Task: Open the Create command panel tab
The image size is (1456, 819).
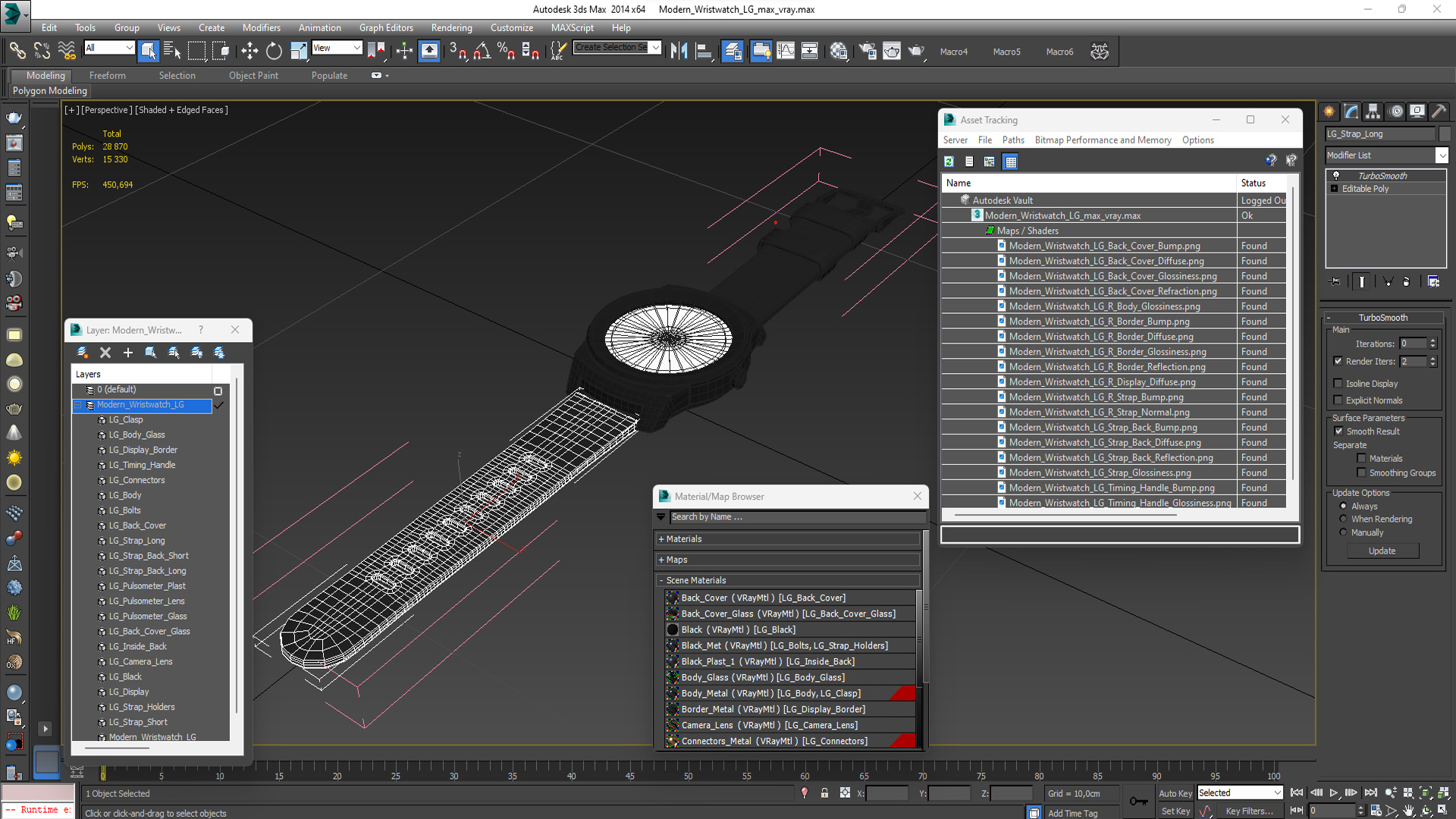Action: [1329, 111]
